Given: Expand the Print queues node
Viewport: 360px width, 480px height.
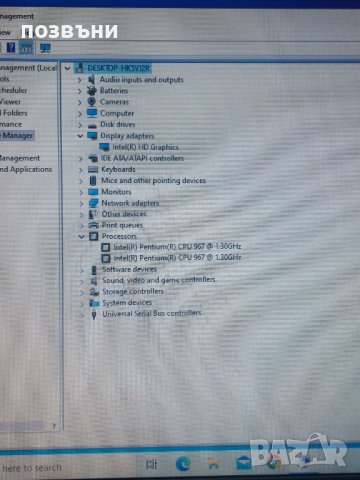Looking at the screenshot, I should pos(82,226).
